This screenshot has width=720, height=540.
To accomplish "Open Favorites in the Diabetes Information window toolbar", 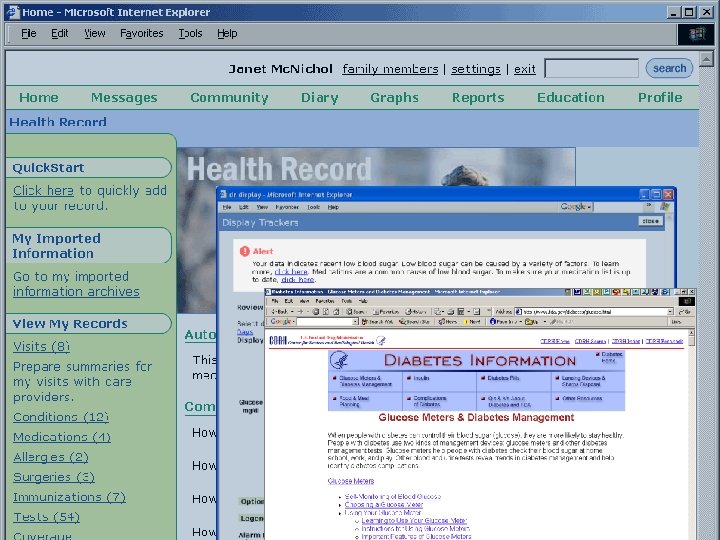I will pyautogui.click(x=386, y=312).
